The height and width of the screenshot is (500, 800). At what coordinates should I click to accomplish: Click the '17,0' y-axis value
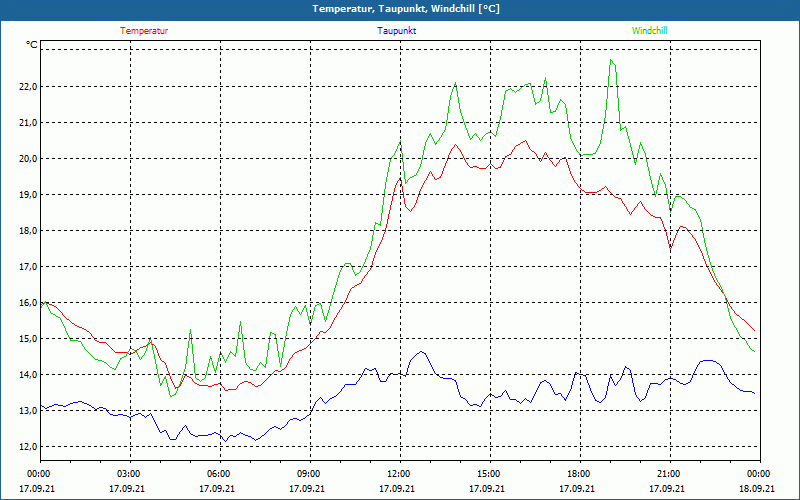[28, 267]
